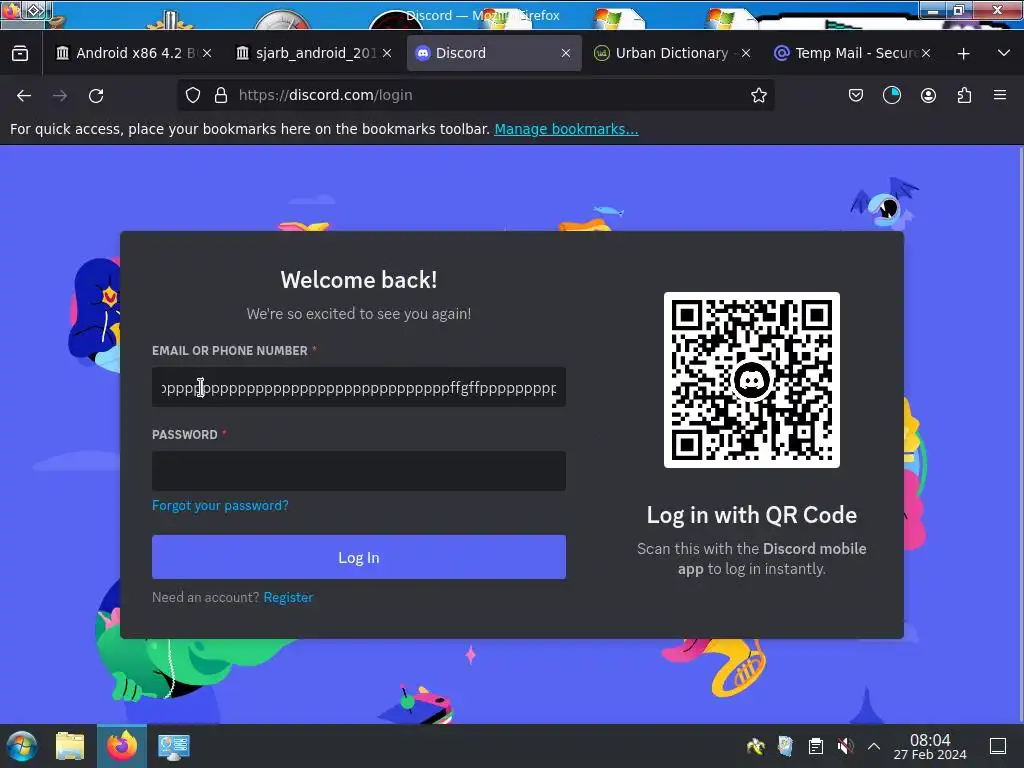Close the sjarb_android tab

(x=387, y=53)
